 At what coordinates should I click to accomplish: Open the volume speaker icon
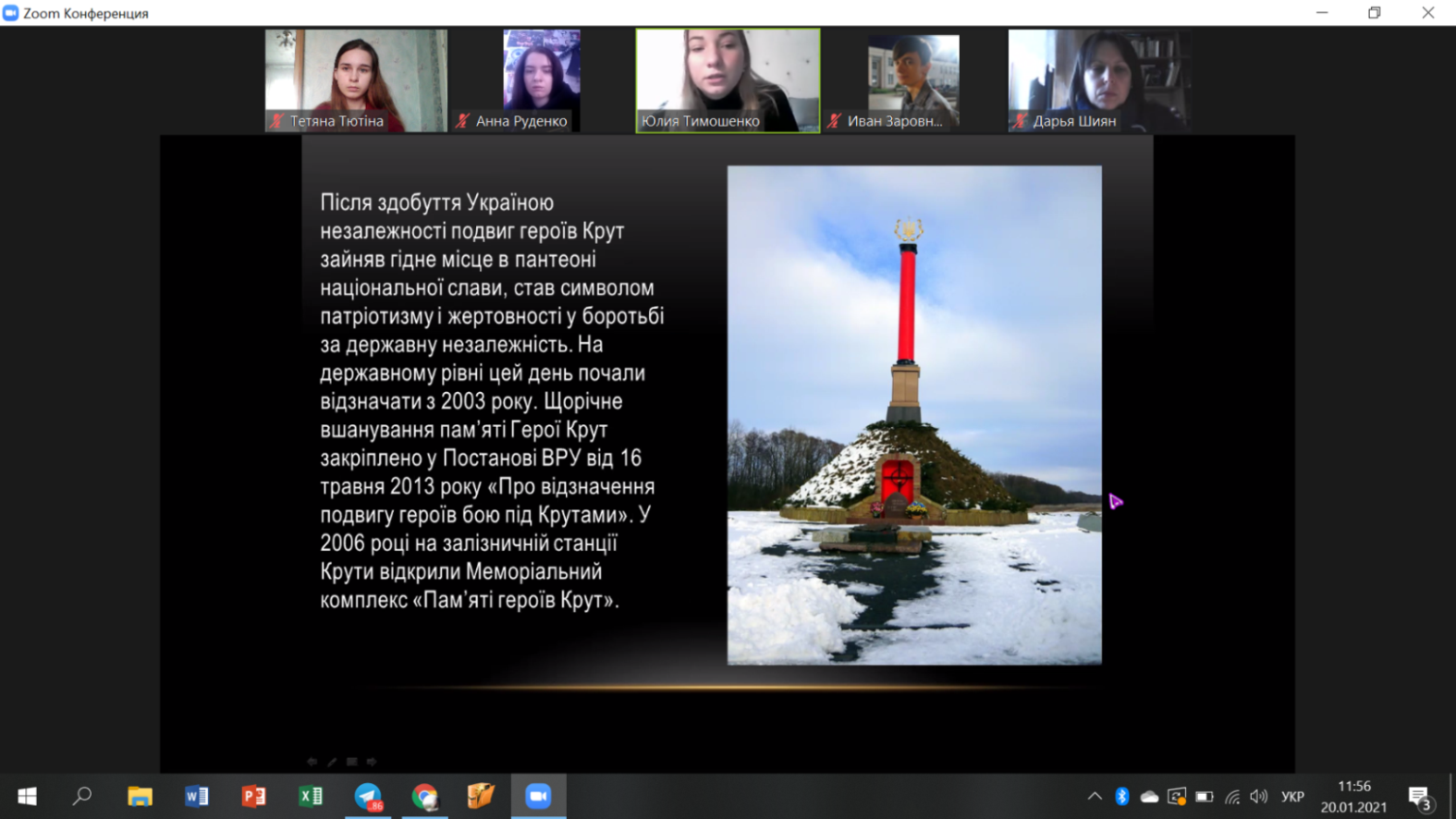1258,796
